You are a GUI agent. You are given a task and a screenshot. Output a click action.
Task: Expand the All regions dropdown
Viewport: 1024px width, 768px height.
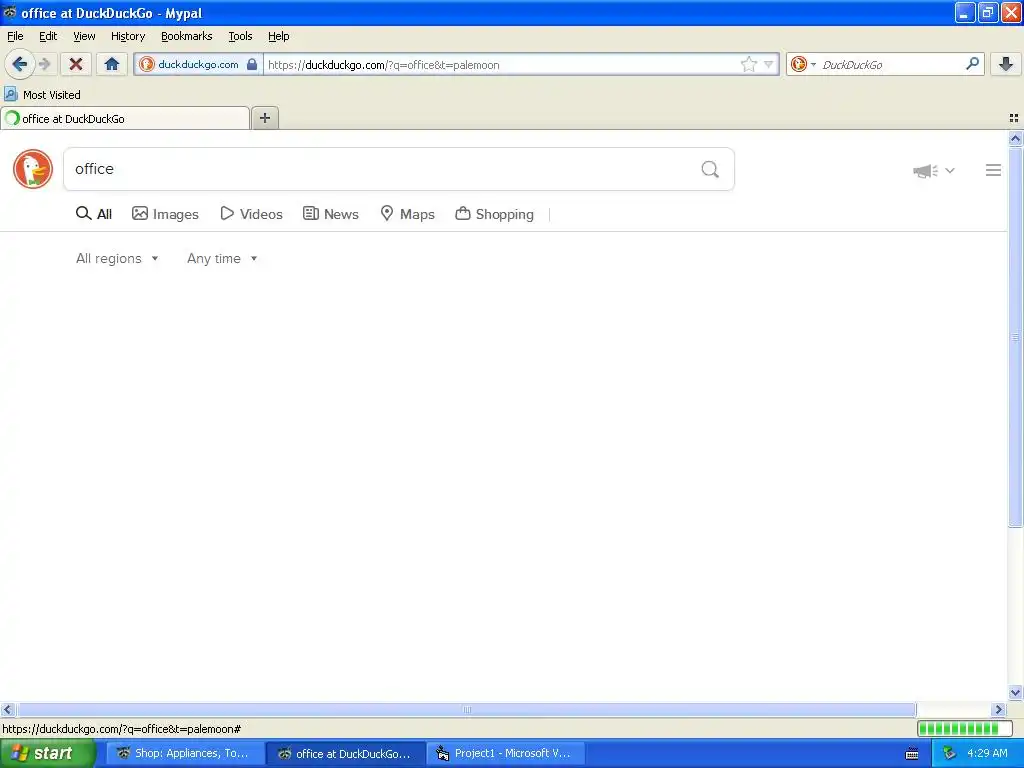[117, 259]
